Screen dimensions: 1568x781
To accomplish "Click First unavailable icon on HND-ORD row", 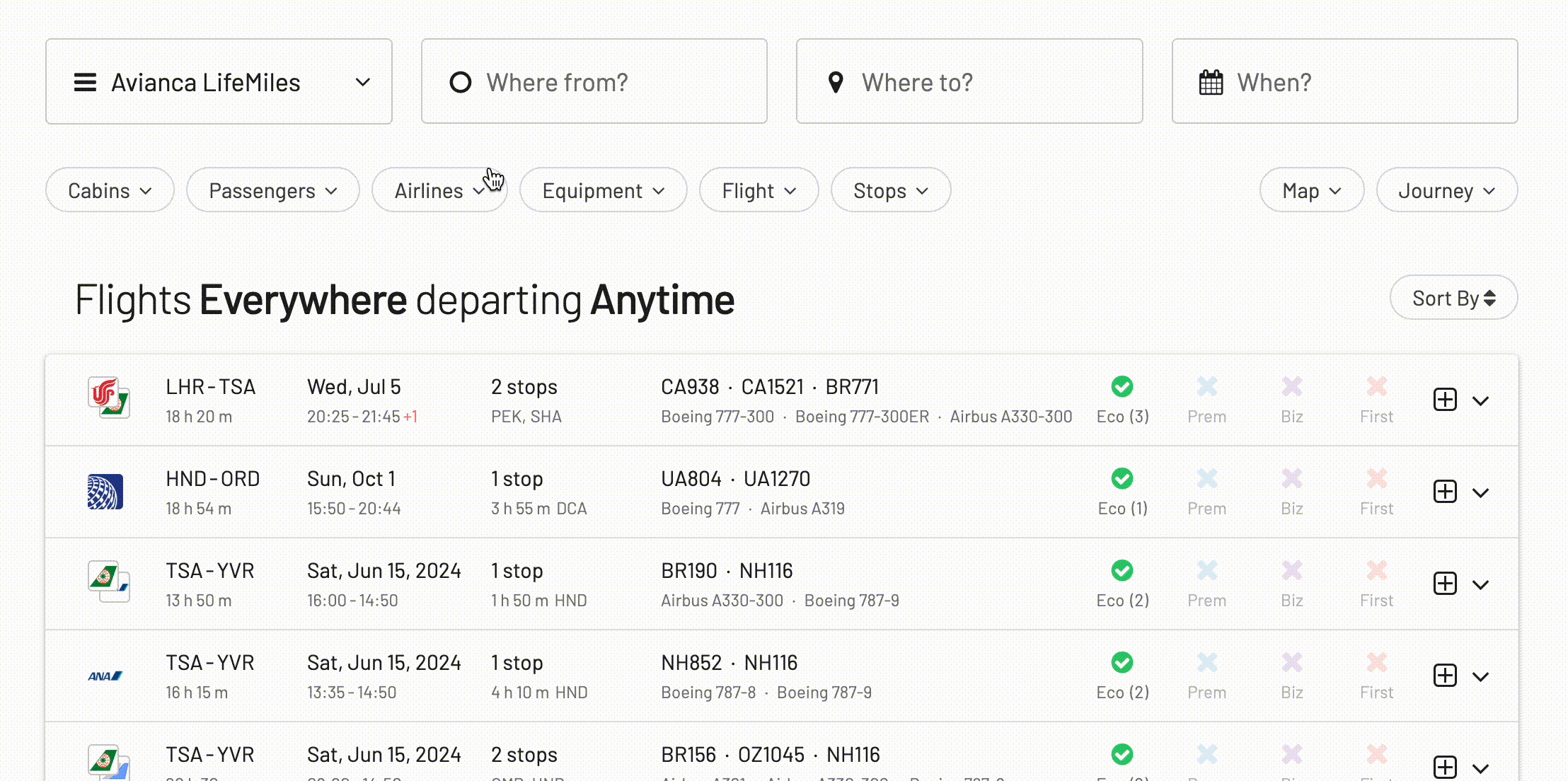I will 1377,478.
